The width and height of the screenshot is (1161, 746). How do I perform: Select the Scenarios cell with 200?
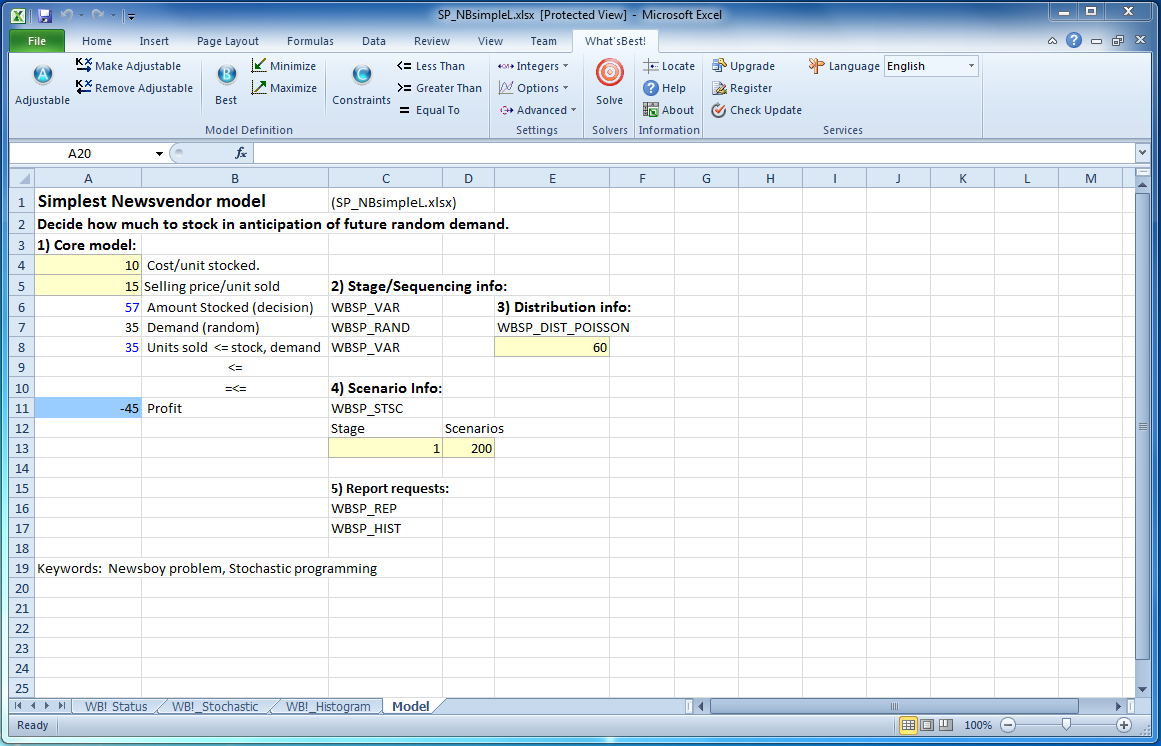[x=469, y=448]
